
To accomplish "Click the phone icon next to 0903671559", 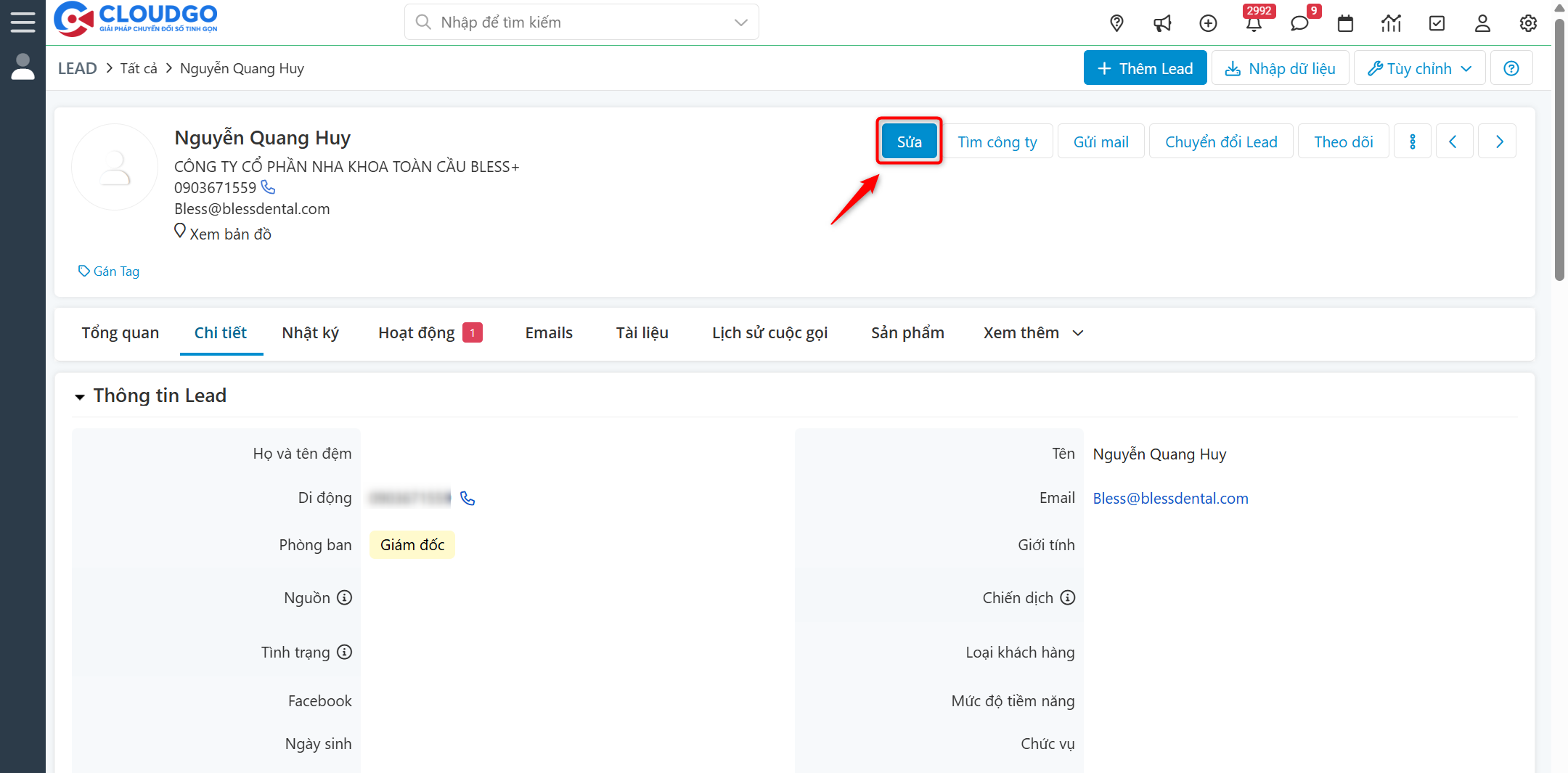I will click(x=268, y=187).
